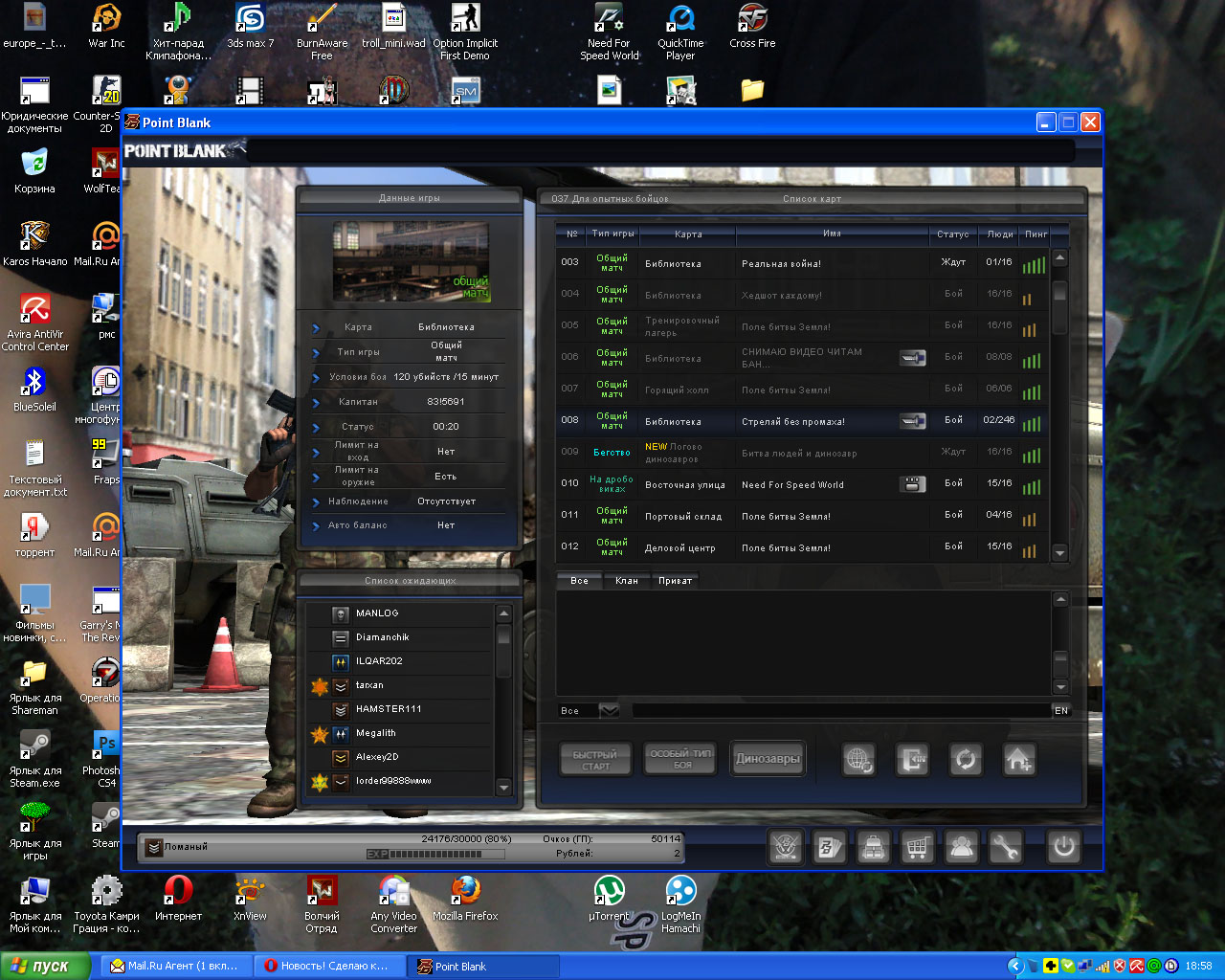Image resolution: width=1225 pixels, height=980 pixels.
Task: Click the power exit icon
Action: point(1063,847)
